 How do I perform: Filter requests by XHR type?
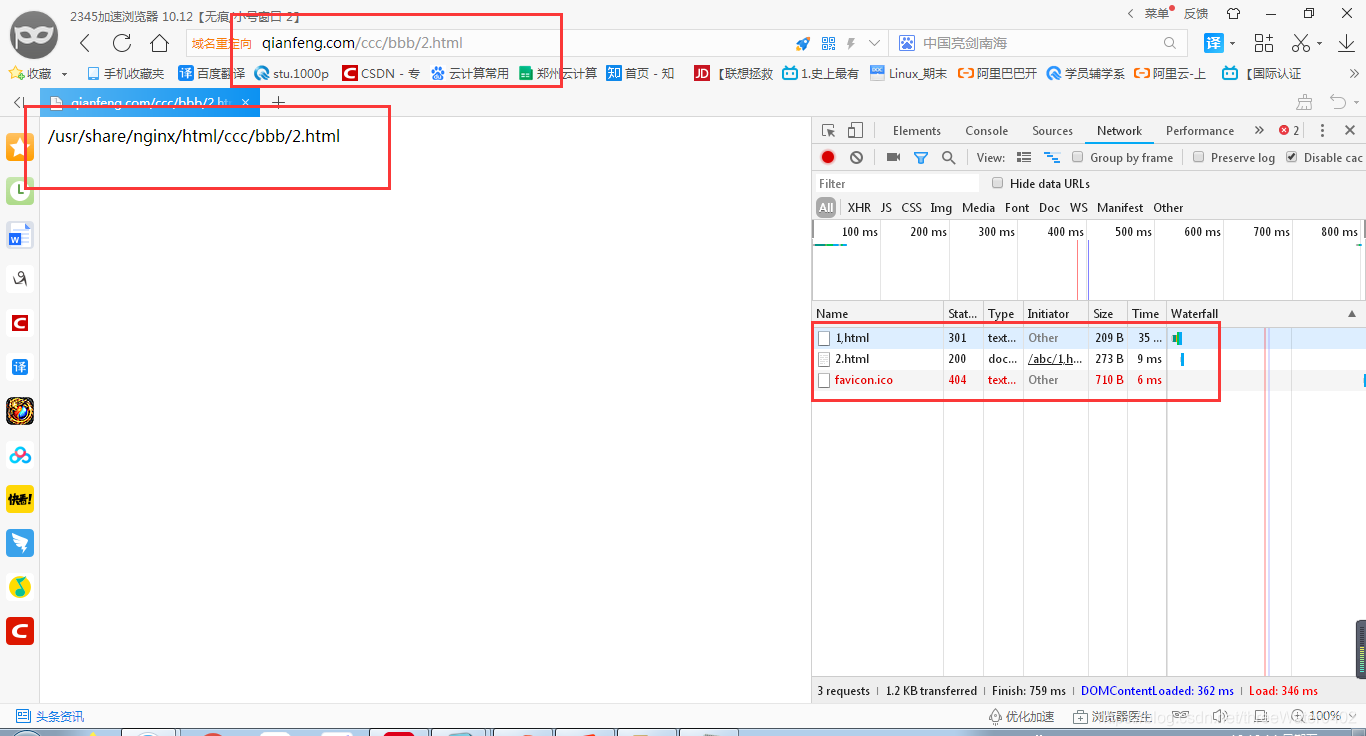coord(859,208)
